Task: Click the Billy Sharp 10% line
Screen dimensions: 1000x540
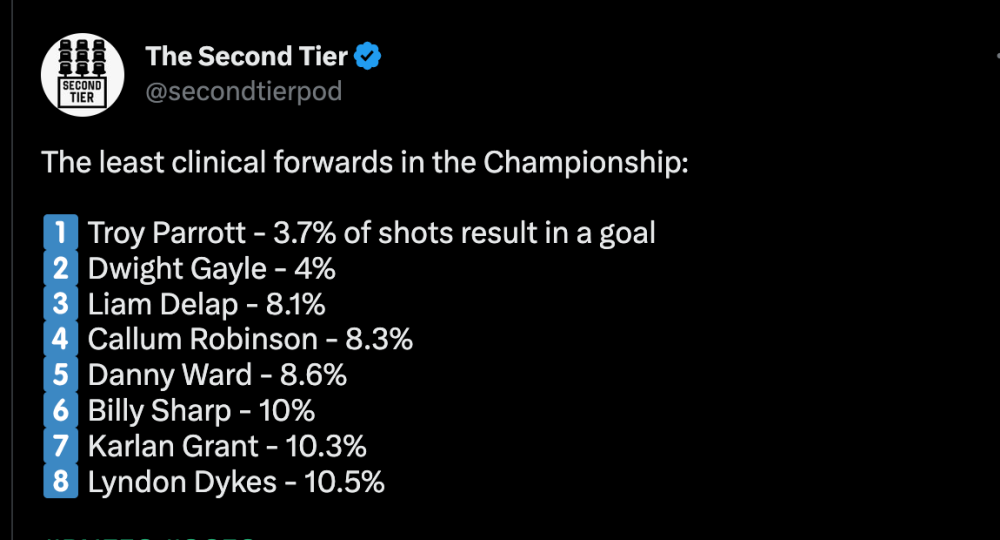Action: click(x=201, y=411)
